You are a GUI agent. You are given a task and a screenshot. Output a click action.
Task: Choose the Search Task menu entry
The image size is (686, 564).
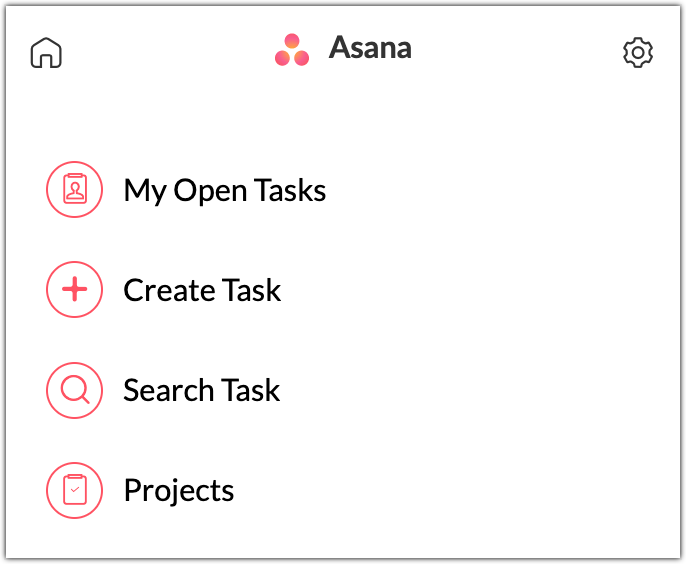(201, 390)
